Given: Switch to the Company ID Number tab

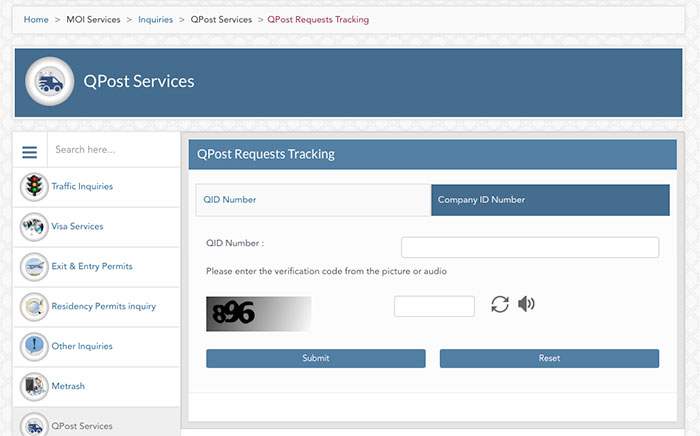Looking at the screenshot, I should [x=550, y=200].
